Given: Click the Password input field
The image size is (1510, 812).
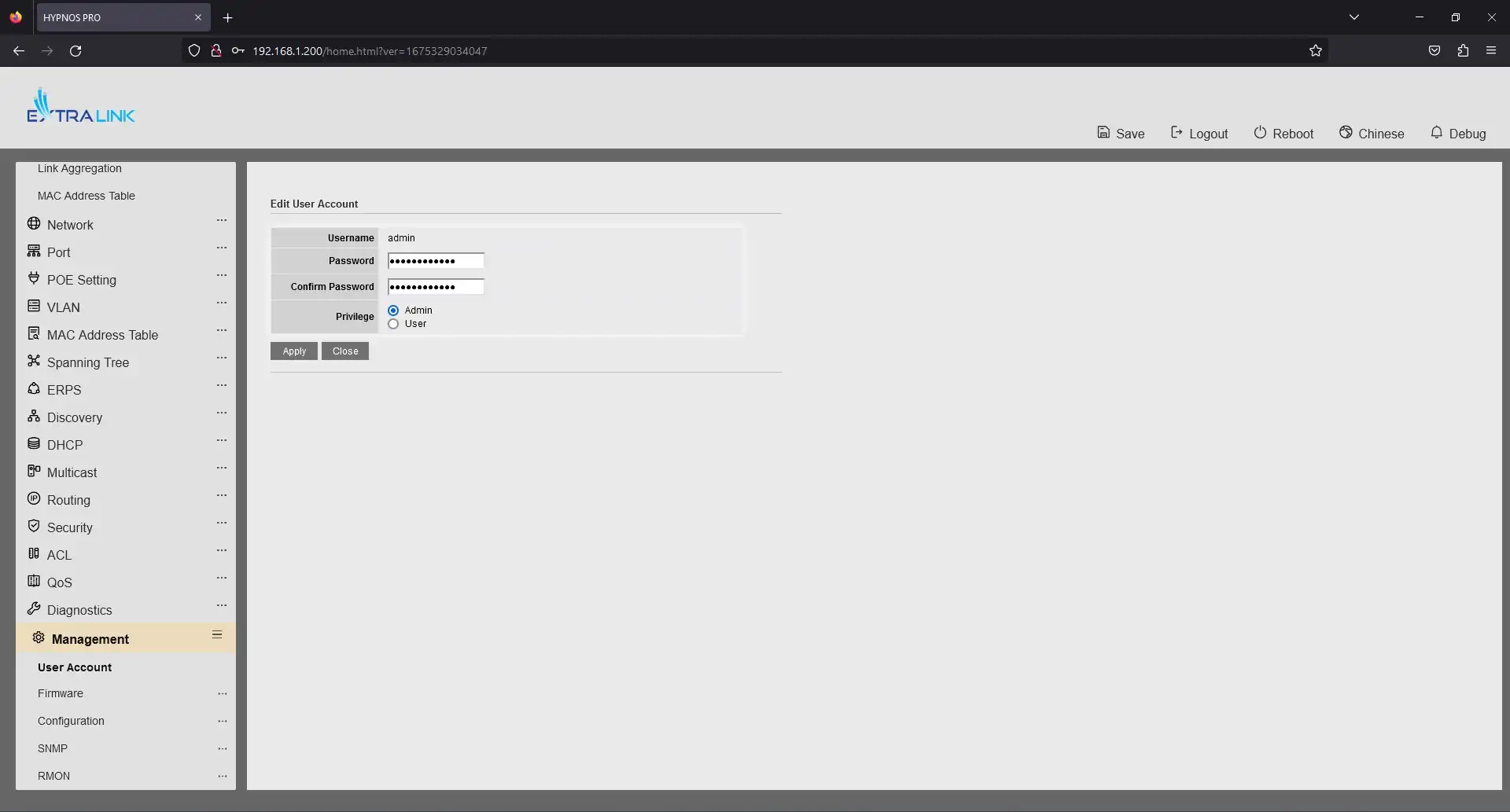Looking at the screenshot, I should 436,261.
